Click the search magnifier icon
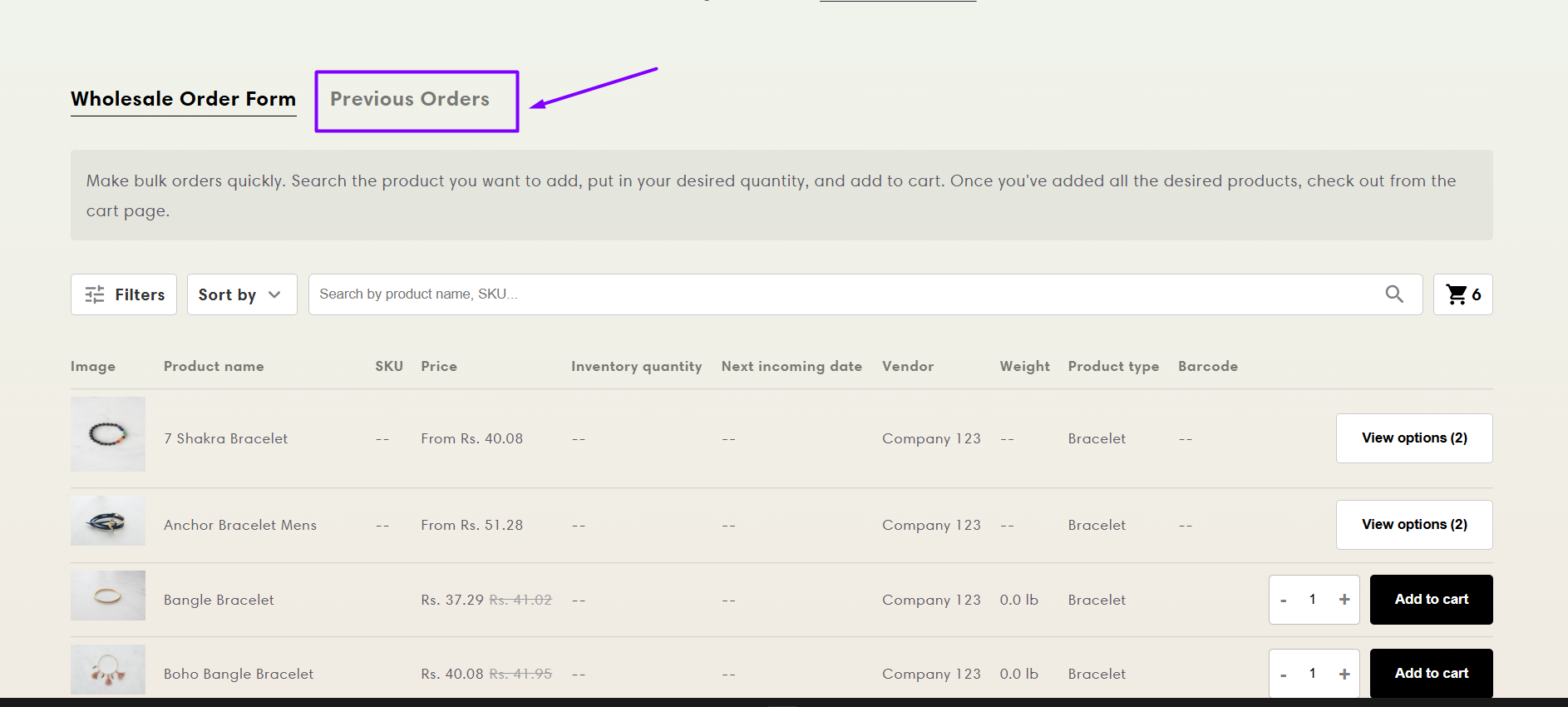Screen dimensions: 1568x707 [1394, 294]
